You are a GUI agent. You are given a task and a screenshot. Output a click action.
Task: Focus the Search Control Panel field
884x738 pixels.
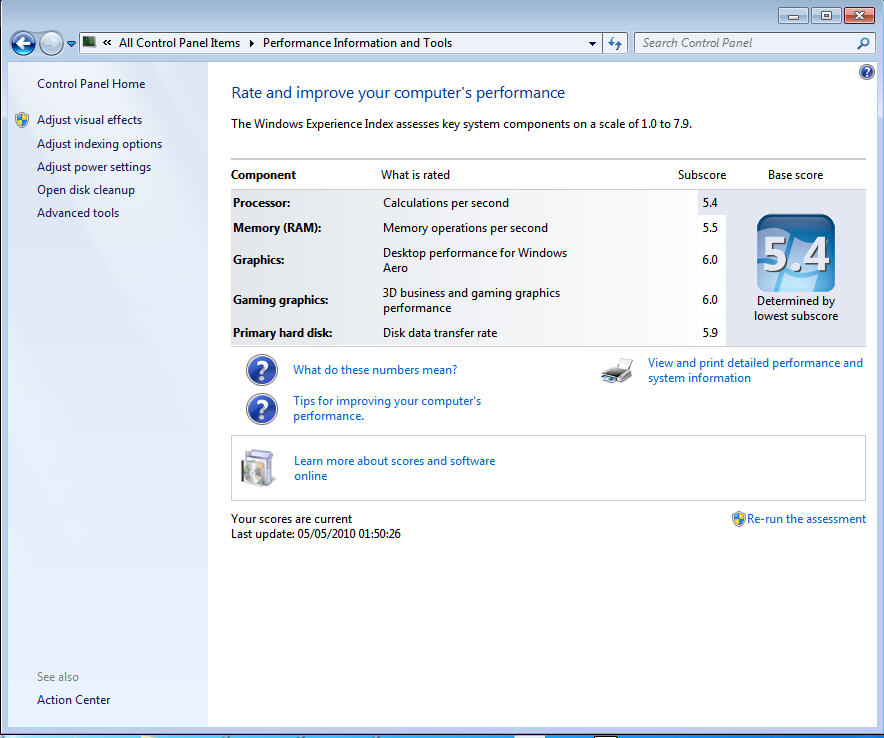pyautogui.click(x=746, y=43)
